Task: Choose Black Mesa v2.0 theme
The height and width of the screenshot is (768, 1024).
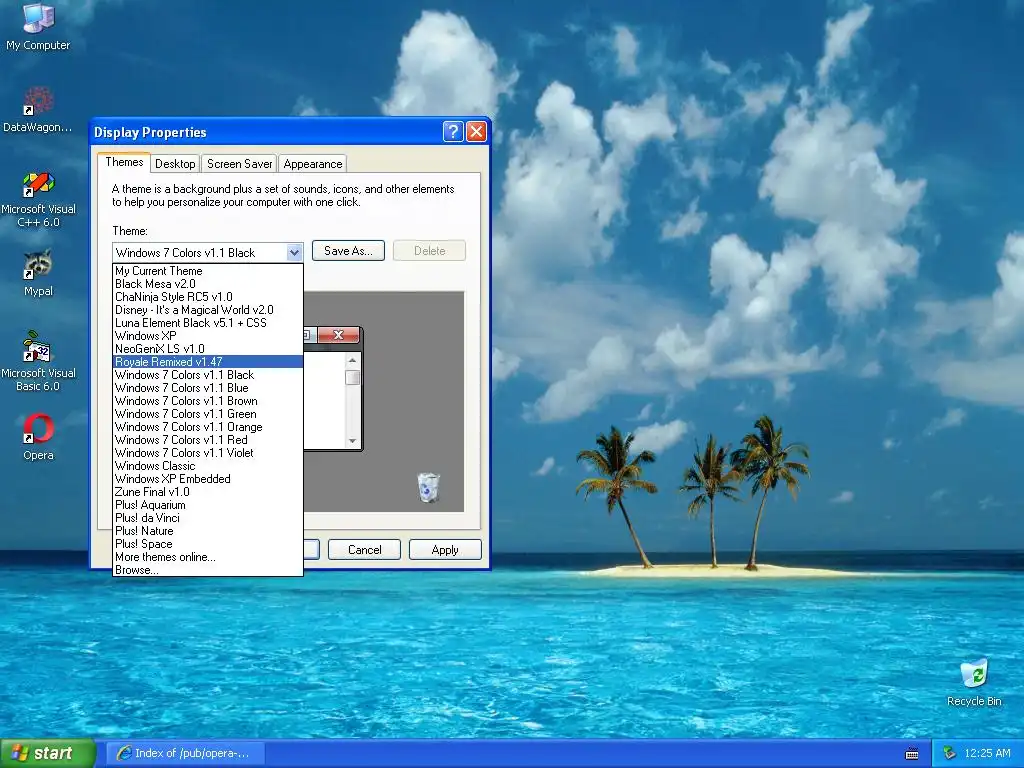Action: coord(208,283)
